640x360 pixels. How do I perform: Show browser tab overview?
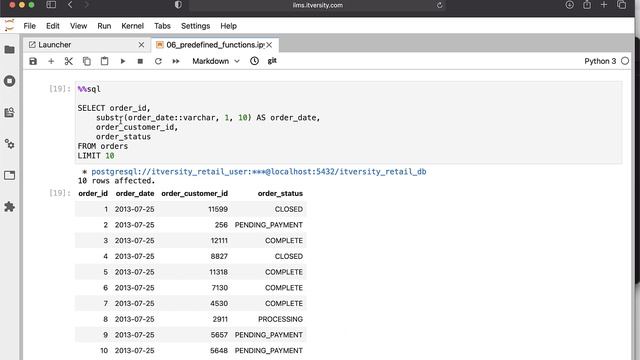pyautogui.click(x=622, y=5)
